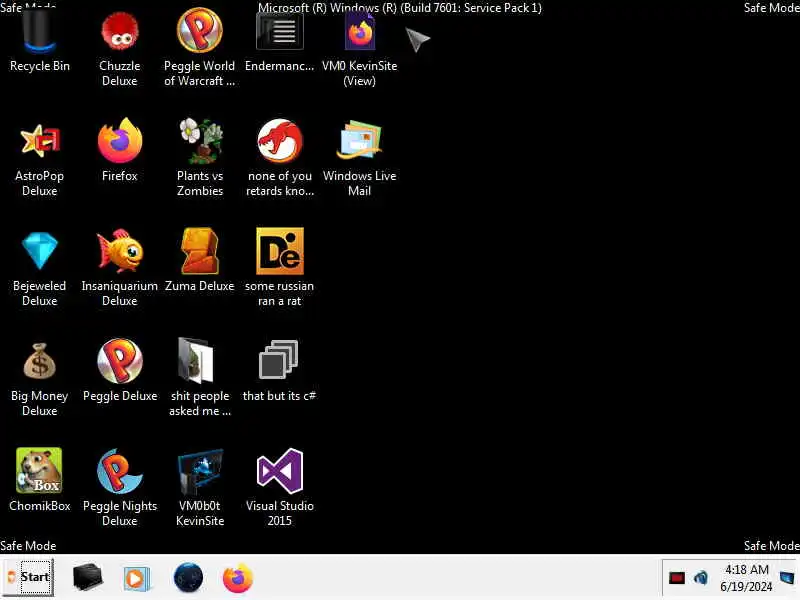
Task: Click the red flag tray icon
Action: coord(677,578)
